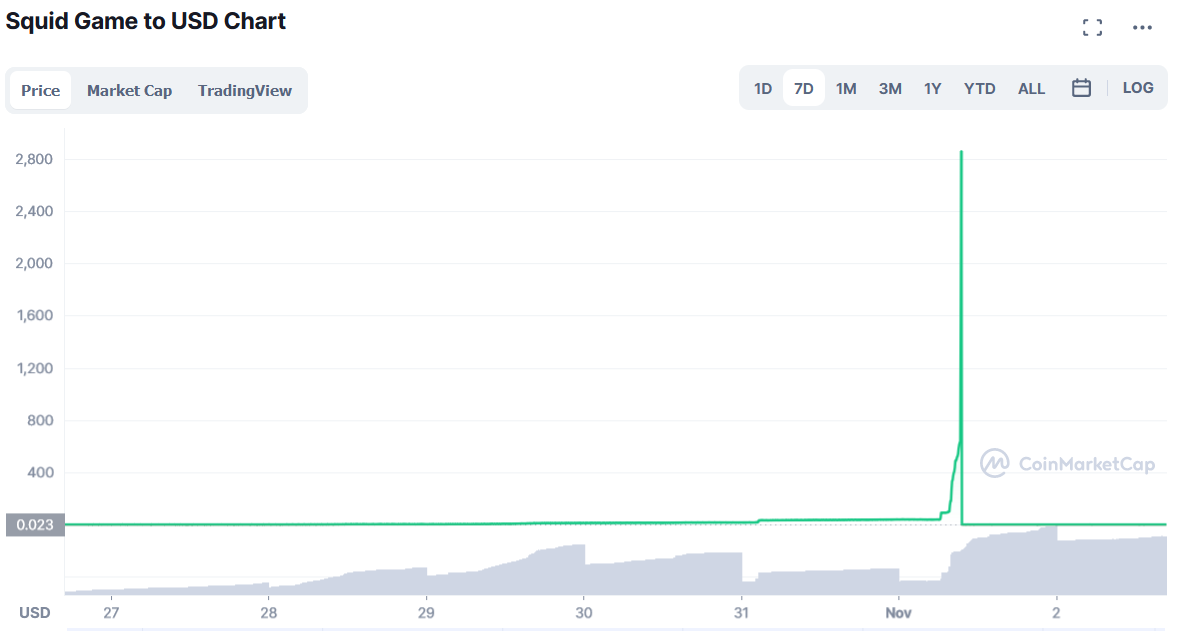The width and height of the screenshot is (1188, 631).
Task: Switch to the Price tab
Action: point(41,90)
